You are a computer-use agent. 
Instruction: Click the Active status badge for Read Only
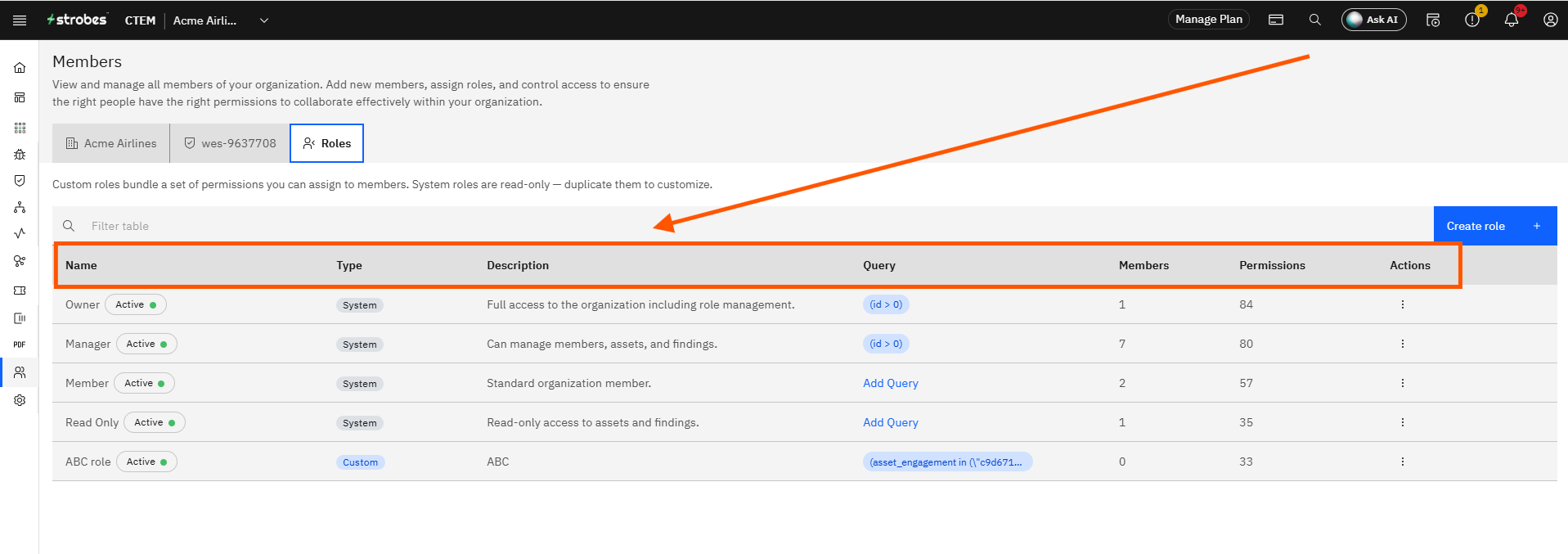point(155,422)
